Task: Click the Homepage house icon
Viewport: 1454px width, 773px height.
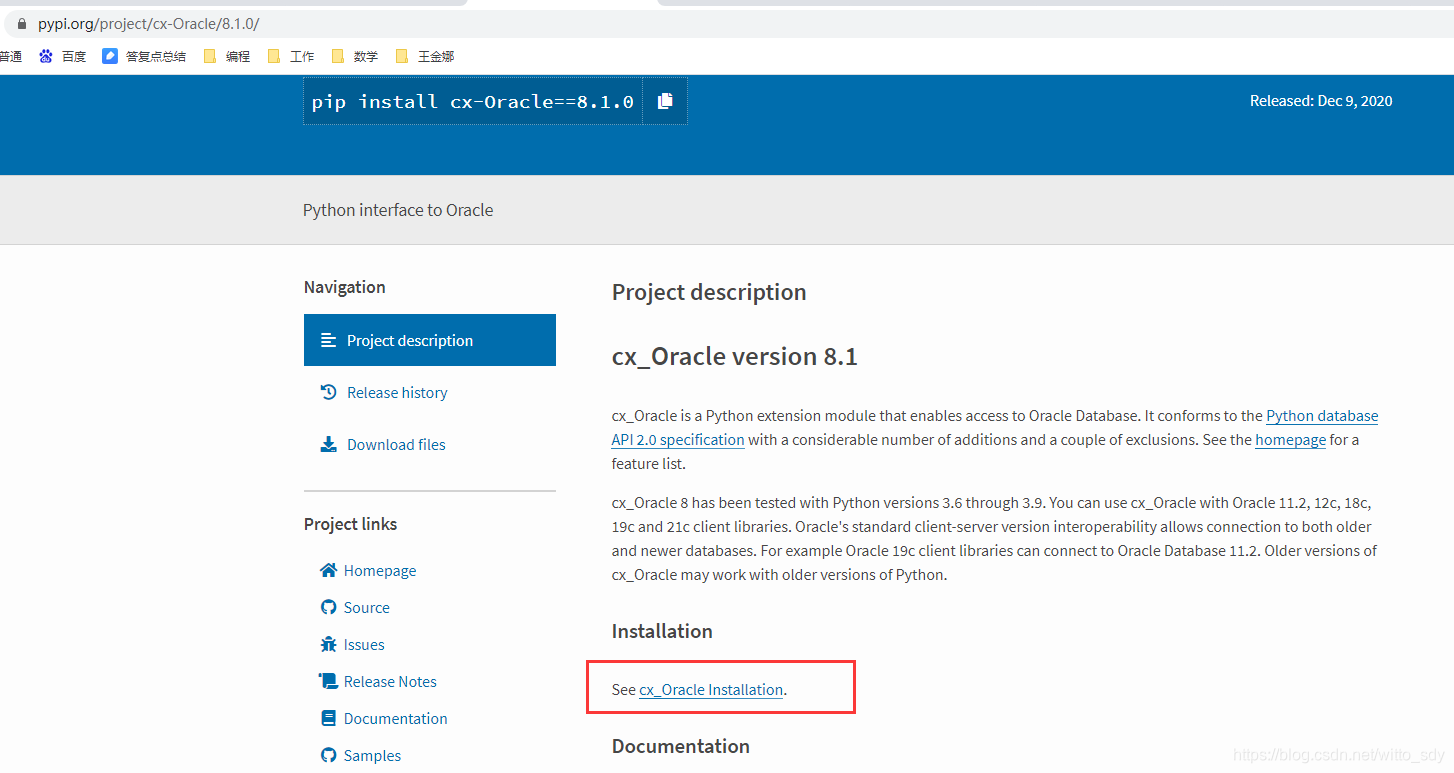Action: [328, 570]
